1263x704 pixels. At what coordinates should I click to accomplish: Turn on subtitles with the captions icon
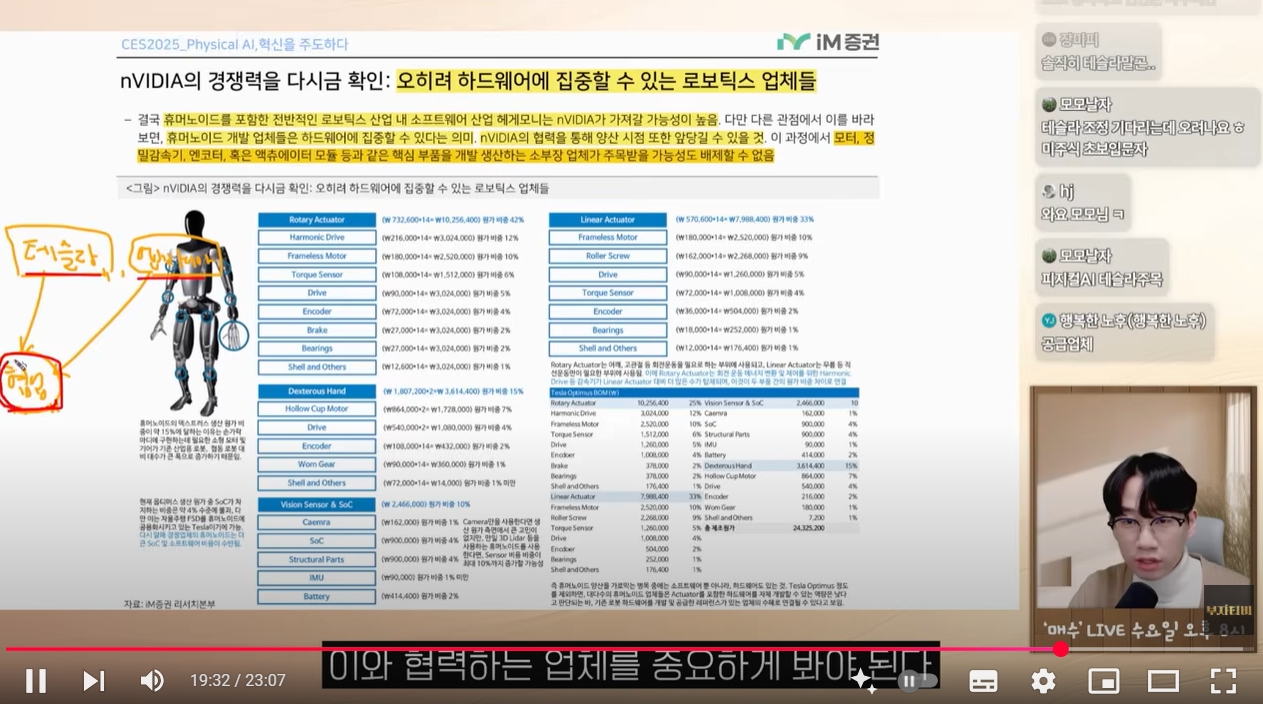[983, 681]
